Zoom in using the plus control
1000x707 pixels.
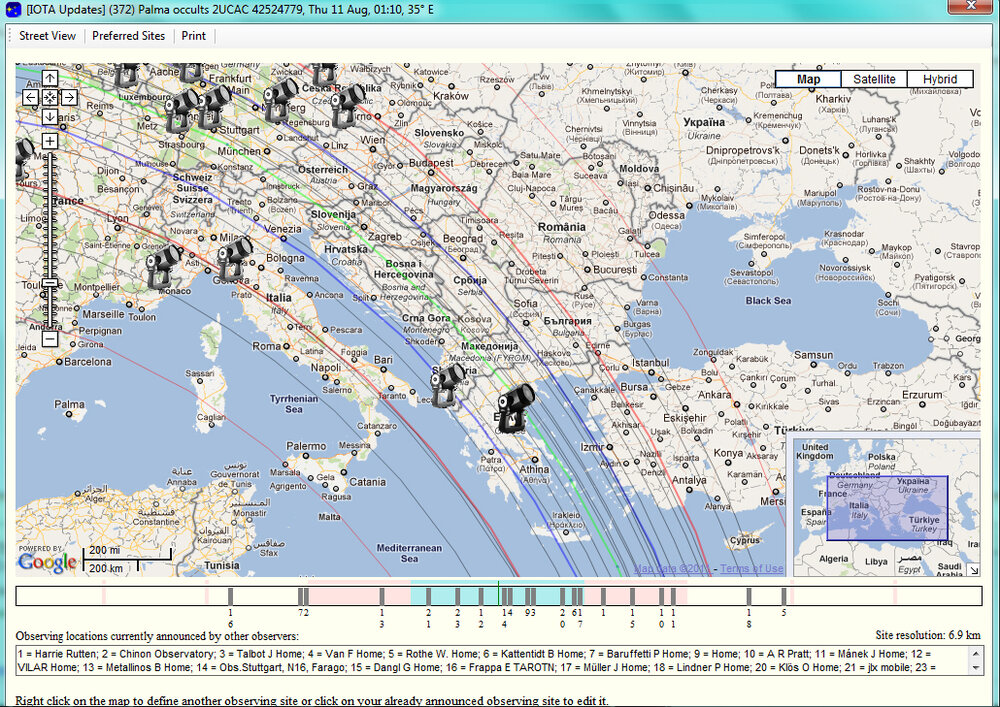click(x=49, y=140)
